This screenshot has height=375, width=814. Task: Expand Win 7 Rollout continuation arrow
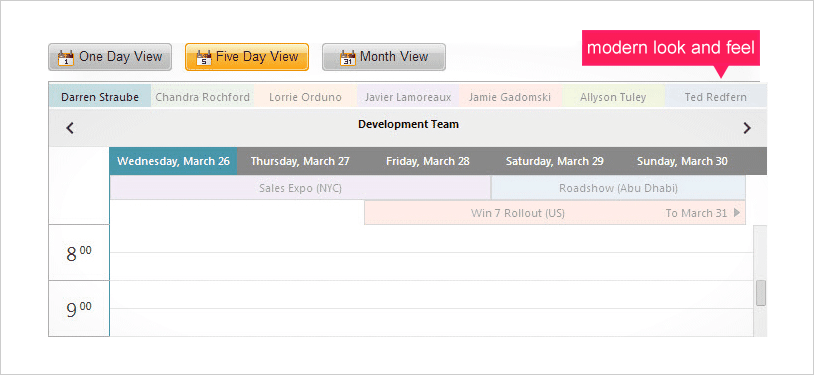(x=737, y=212)
